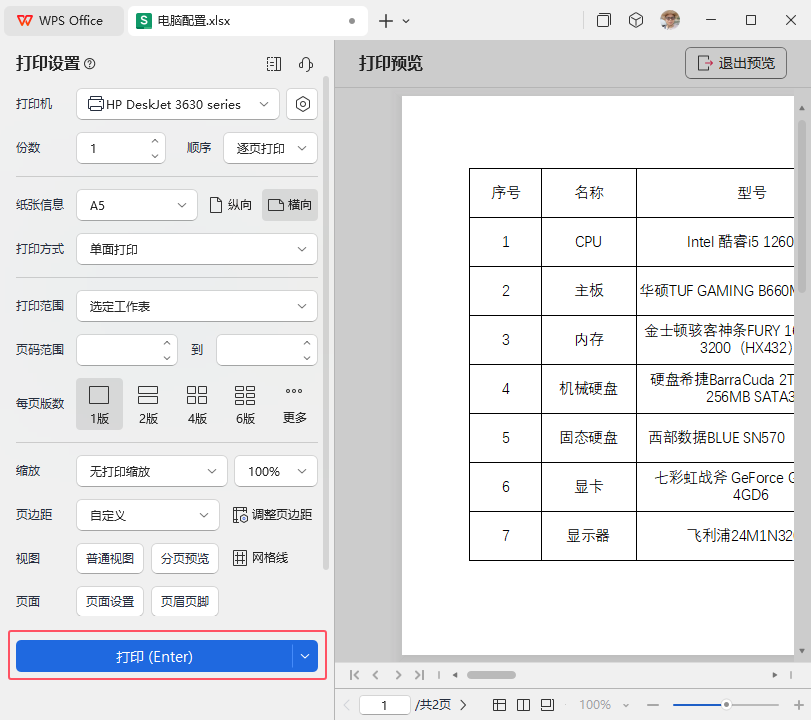Open the printer selection dropdown

178,104
